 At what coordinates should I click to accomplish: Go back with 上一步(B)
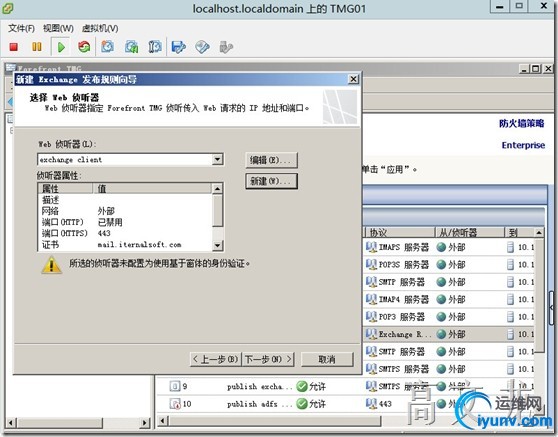(x=216, y=359)
